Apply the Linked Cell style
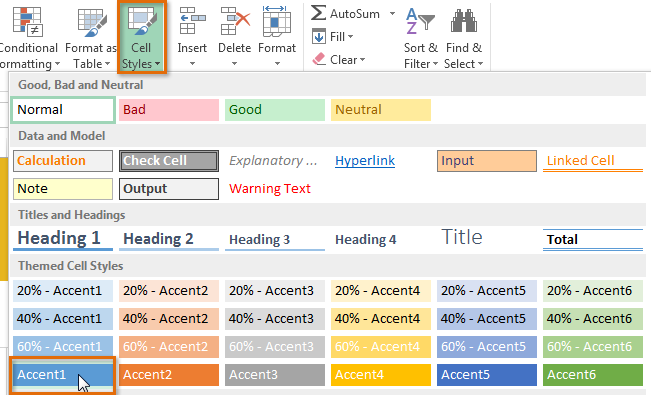 click(x=593, y=161)
